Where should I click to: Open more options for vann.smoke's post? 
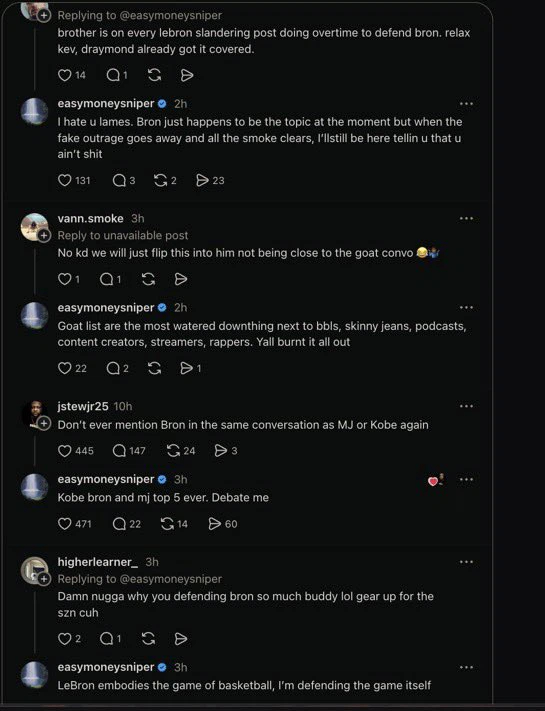pyautogui.click(x=466, y=219)
